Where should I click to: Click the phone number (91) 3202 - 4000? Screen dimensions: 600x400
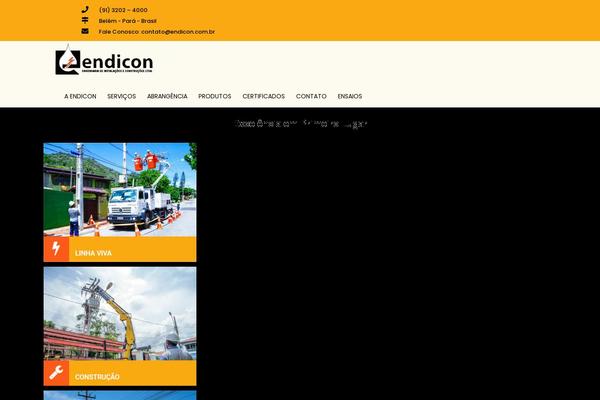123,10
